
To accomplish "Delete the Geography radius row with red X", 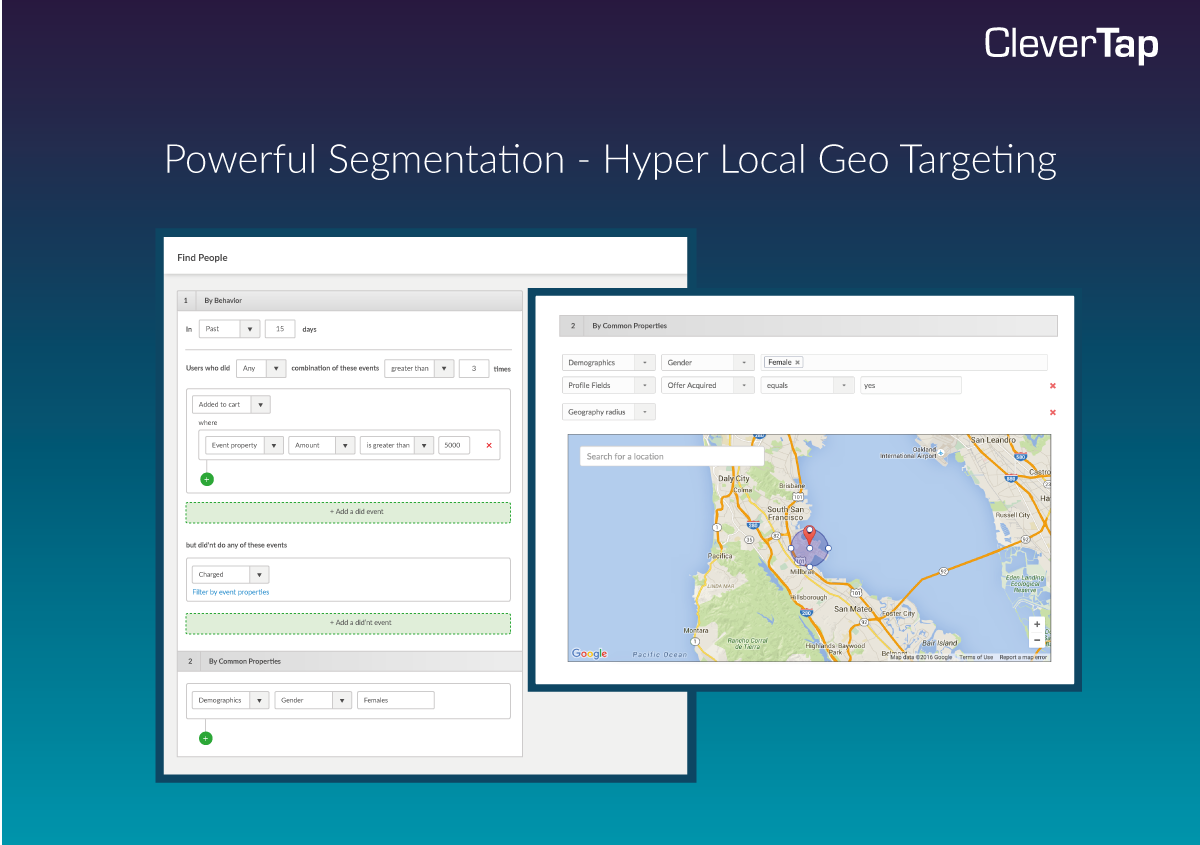I will (x=1053, y=412).
